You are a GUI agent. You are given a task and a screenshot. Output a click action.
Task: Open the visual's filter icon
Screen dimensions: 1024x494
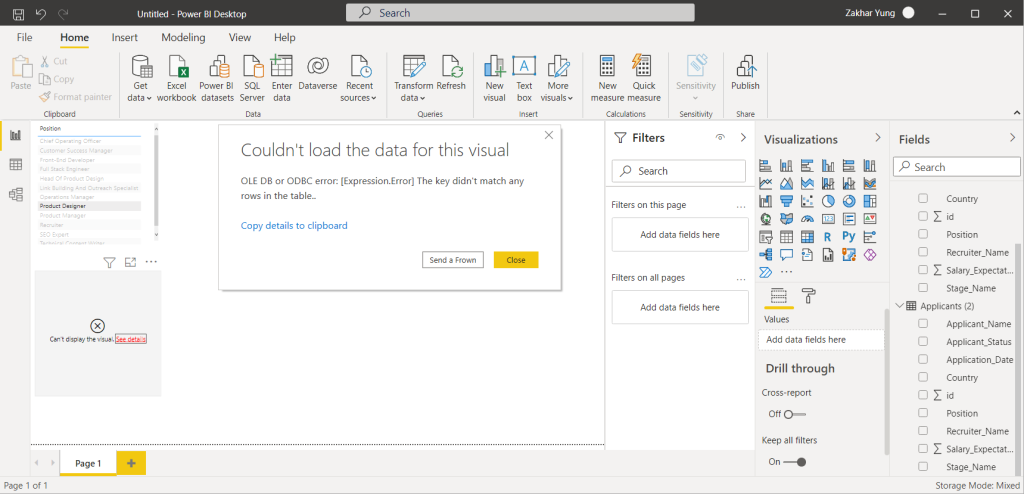coord(110,262)
